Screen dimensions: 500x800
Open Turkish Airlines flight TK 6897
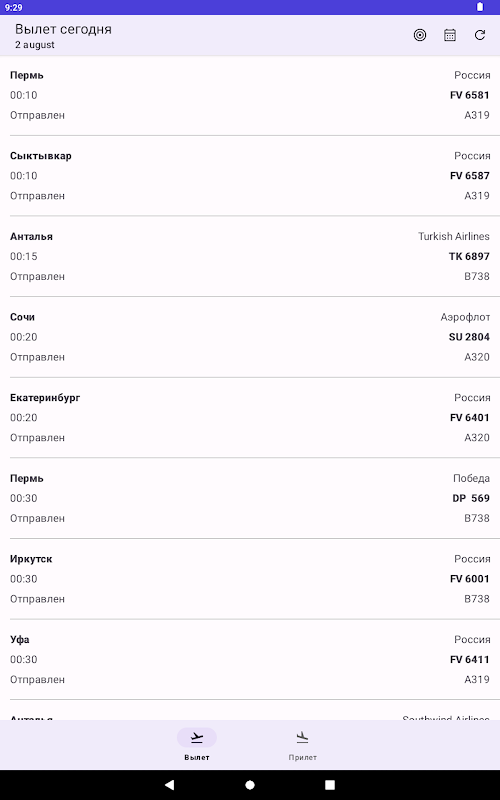[x=250, y=257]
